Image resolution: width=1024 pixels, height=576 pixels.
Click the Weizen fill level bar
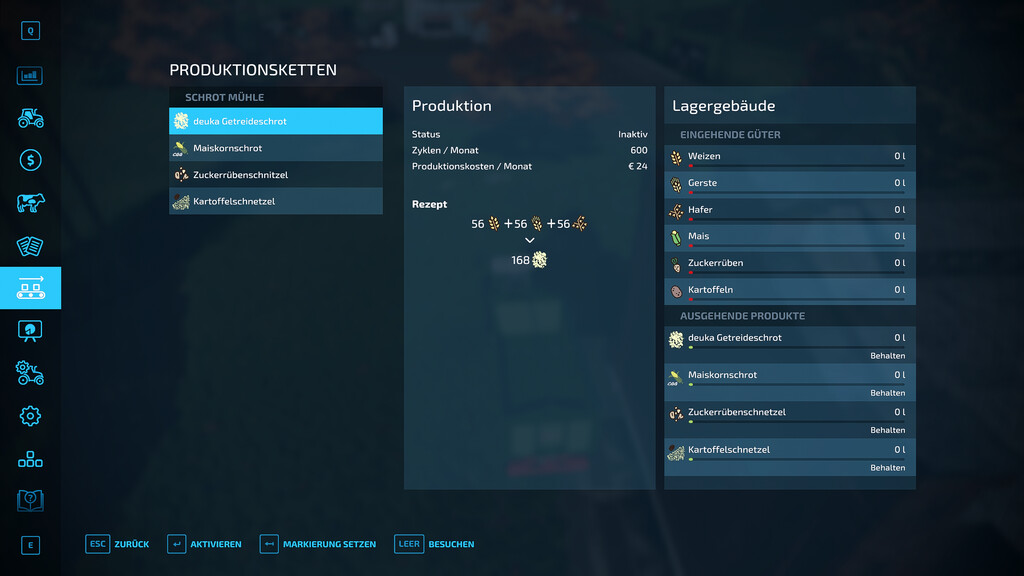point(797,166)
